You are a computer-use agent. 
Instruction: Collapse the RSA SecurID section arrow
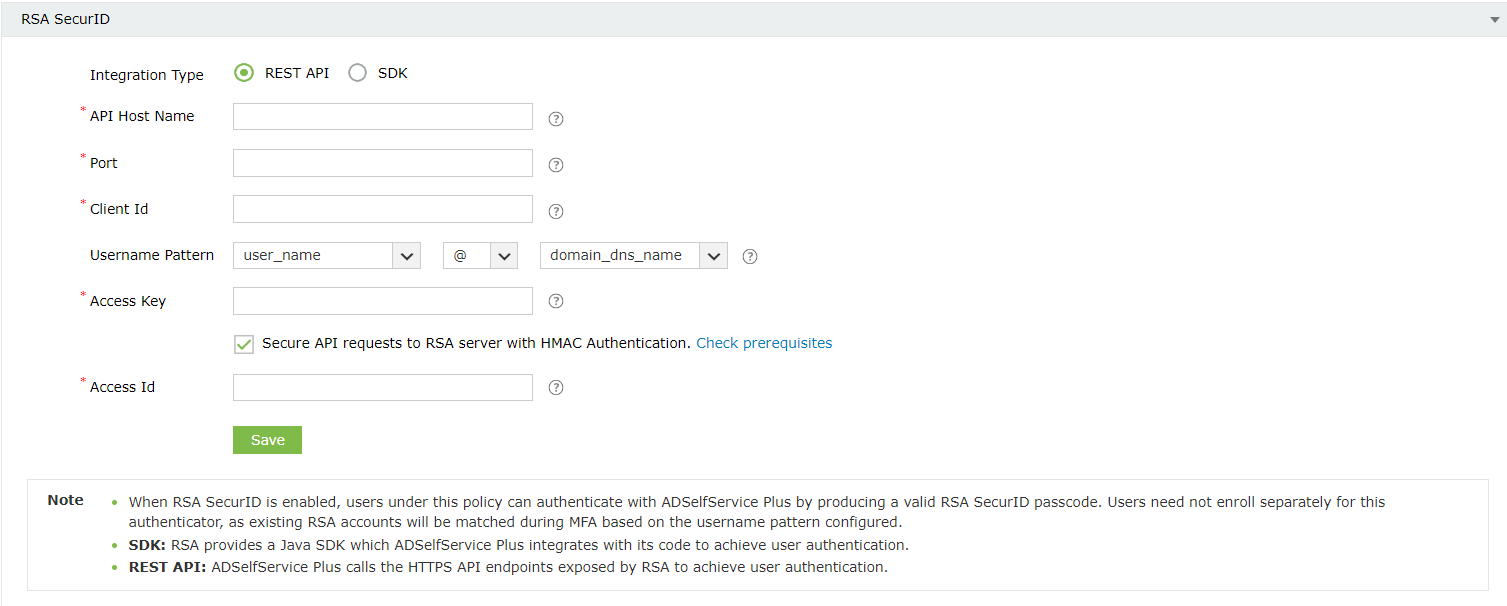pyautogui.click(x=1493, y=19)
